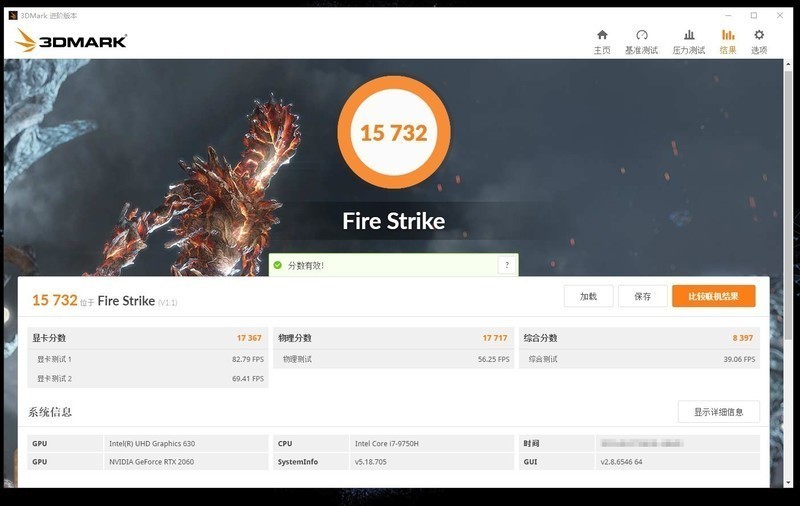Maximize the 3DMark window

[x=754, y=15]
